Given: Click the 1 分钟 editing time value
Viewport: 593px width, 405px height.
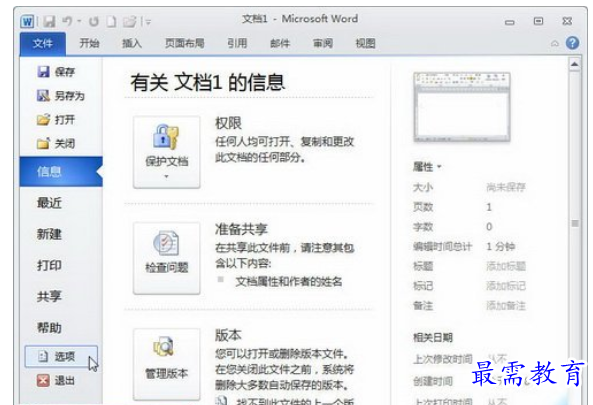Looking at the screenshot, I should (x=500, y=247).
